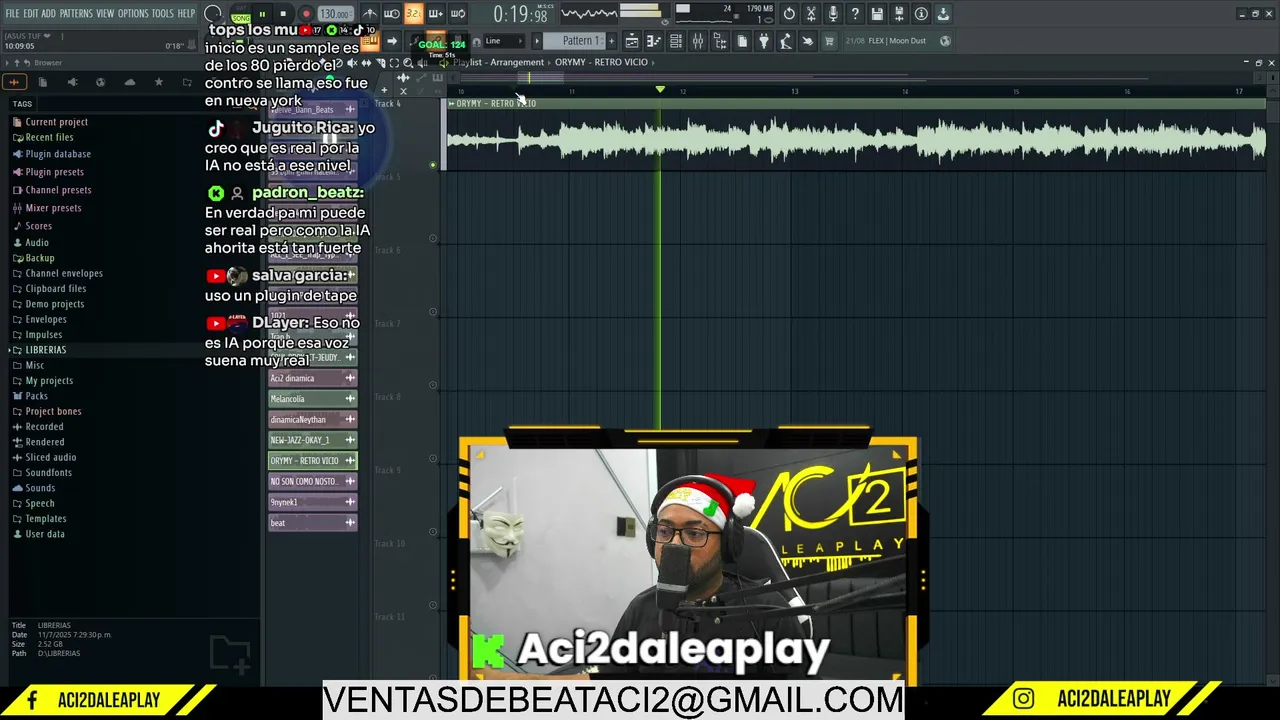Toggle mute for Track 5
This screenshot has width=1280, height=720.
(433, 238)
